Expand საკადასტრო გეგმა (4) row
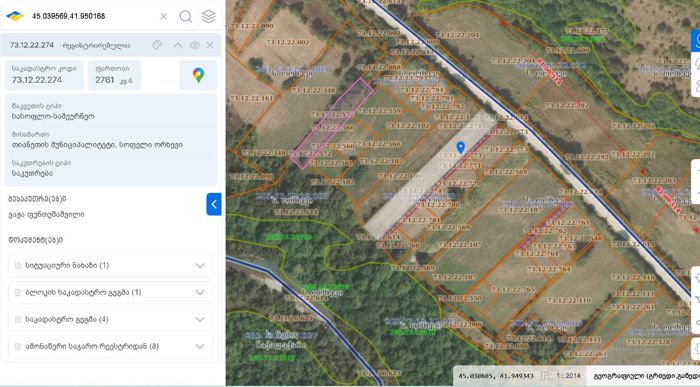700x387 pixels. click(200, 320)
